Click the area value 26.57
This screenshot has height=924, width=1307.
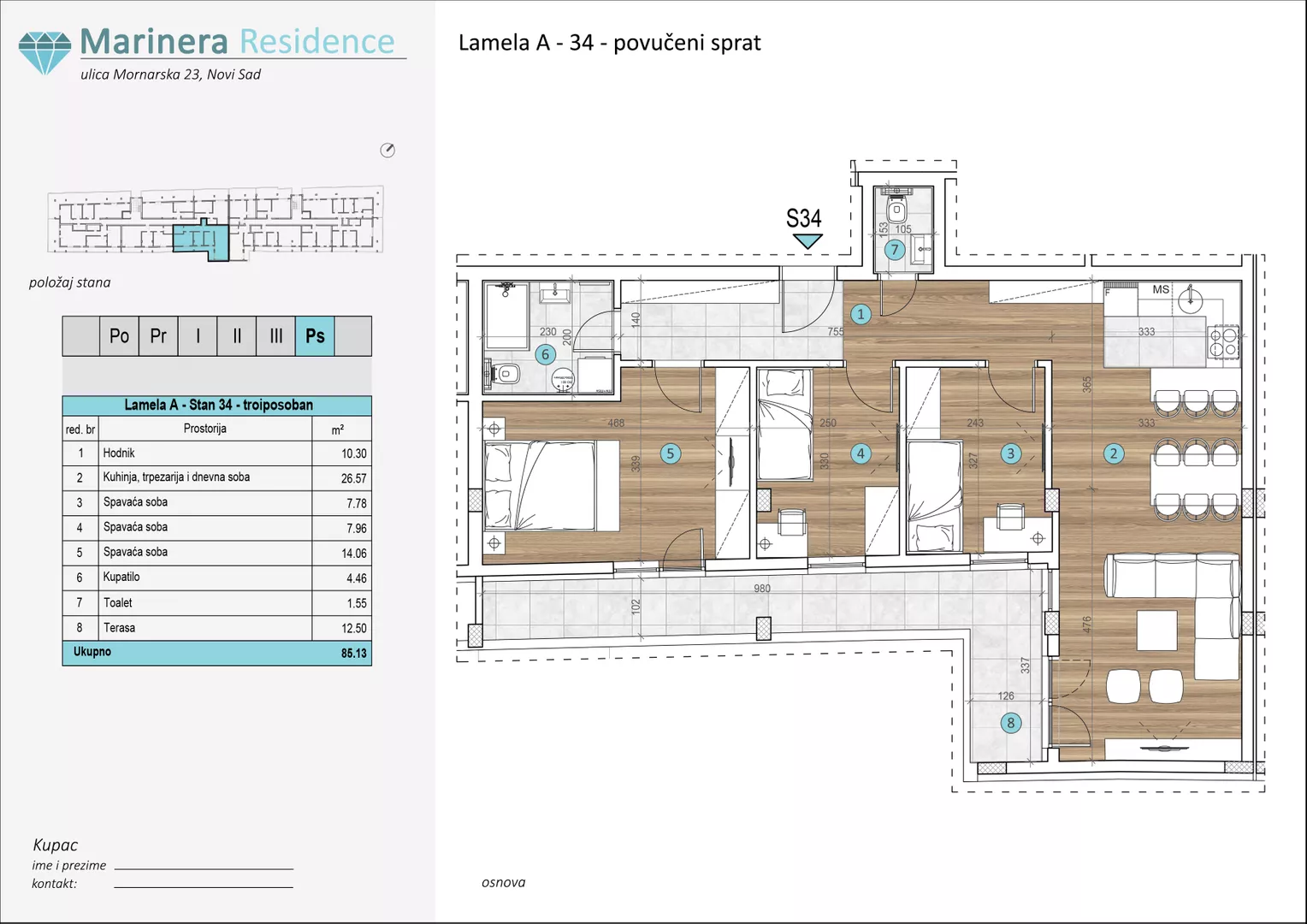point(353,479)
